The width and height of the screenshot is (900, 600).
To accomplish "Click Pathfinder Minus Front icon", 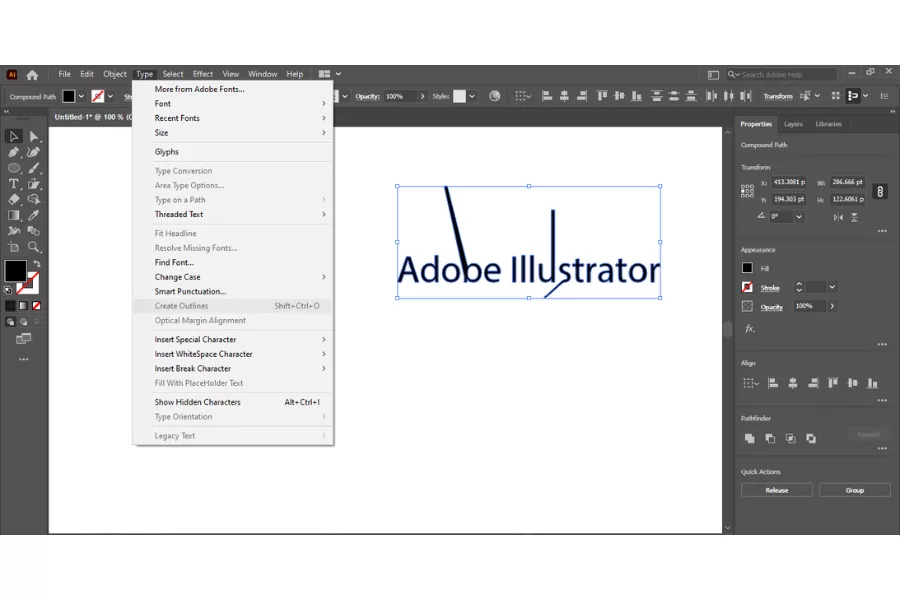I will [770, 438].
